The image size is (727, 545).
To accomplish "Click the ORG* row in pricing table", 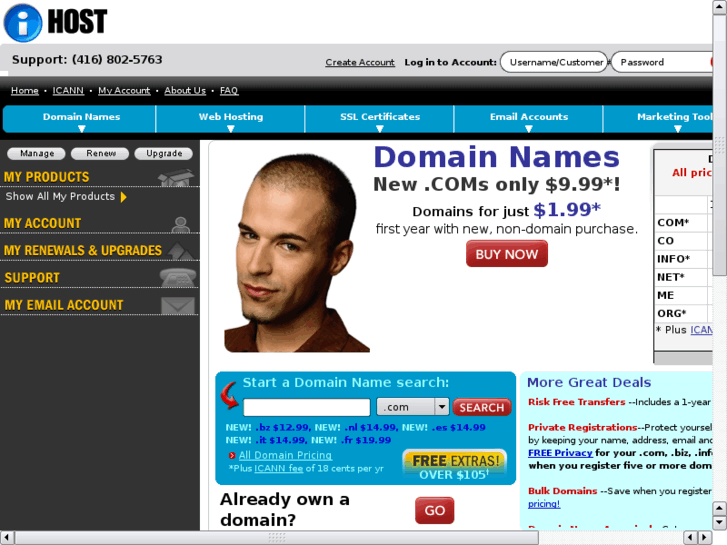I will pyautogui.click(x=683, y=313).
